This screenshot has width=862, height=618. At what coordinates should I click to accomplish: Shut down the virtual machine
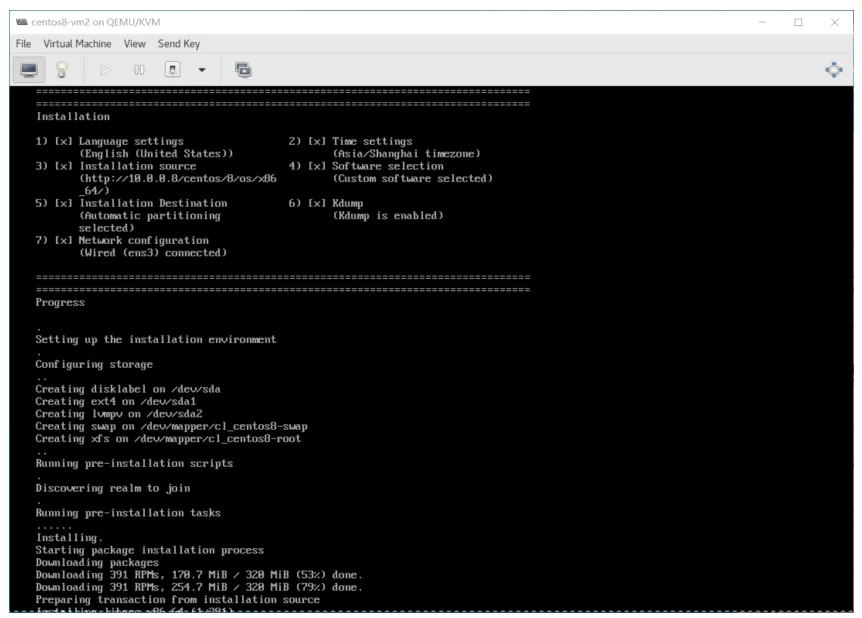point(173,70)
